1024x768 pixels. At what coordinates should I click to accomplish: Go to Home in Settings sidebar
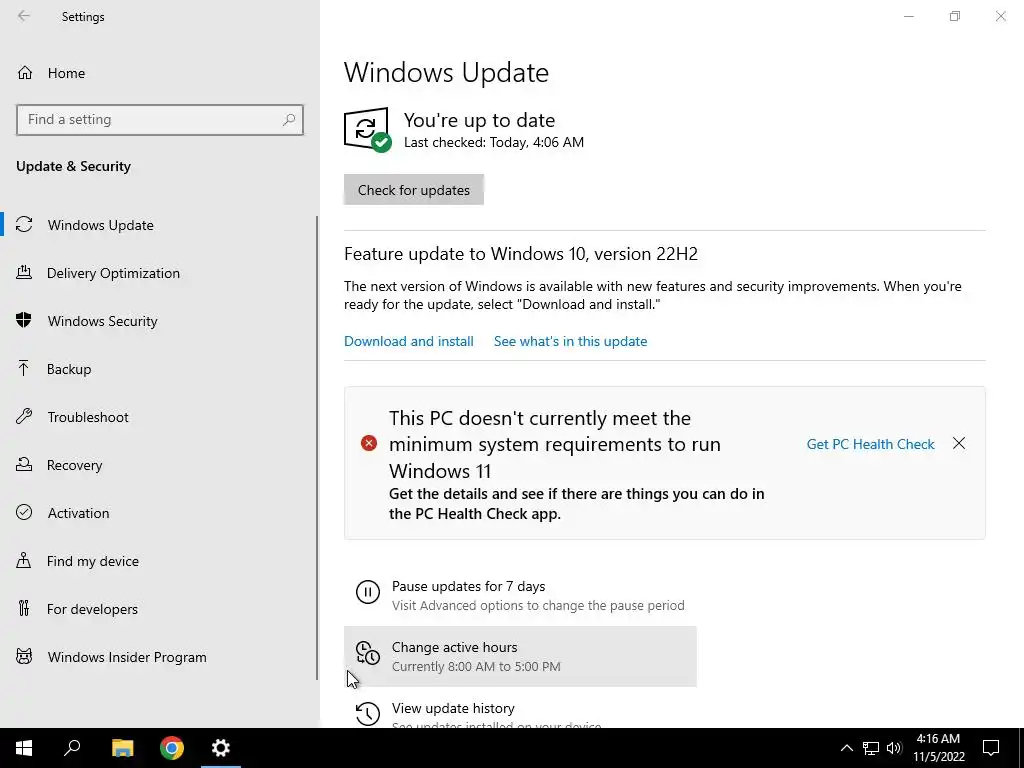(x=66, y=73)
